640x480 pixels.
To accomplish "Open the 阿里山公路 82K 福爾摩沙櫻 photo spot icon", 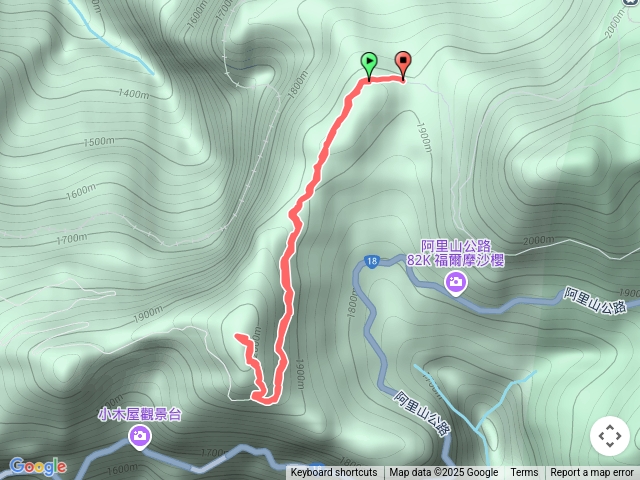I will pos(456,284).
